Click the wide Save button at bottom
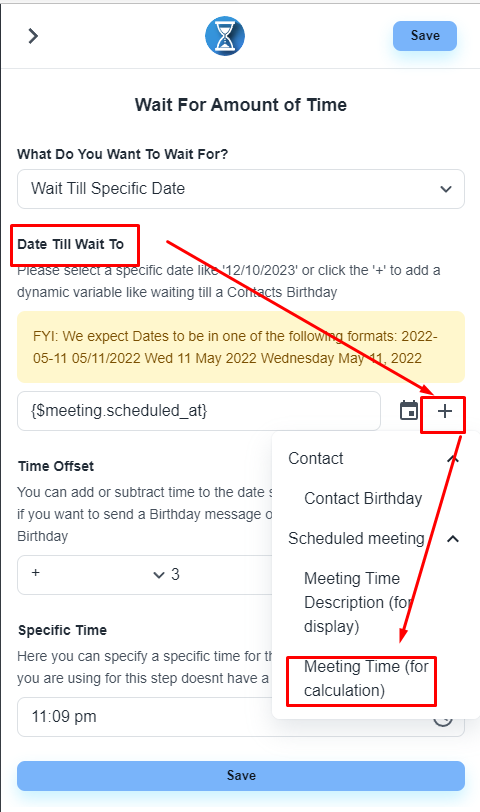The height and width of the screenshot is (812, 480). click(x=241, y=775)
